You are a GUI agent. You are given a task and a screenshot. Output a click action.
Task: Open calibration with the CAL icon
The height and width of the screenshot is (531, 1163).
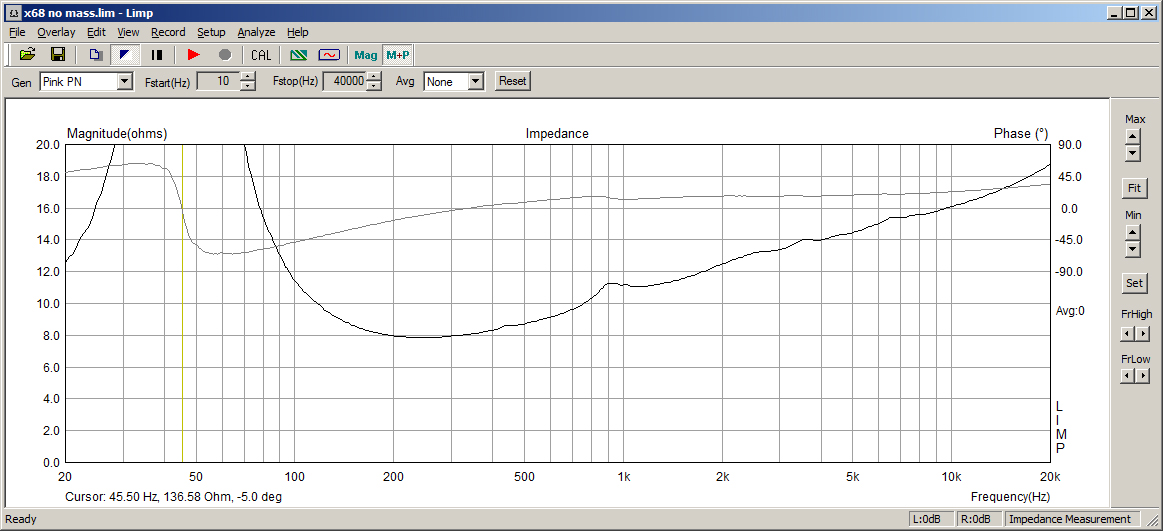[261, 55]
